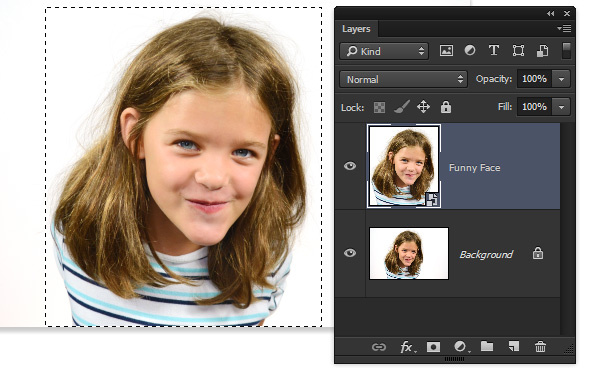This screenshot has height=375, width=600.
Task: Collapse the panel with double arrows
Action: (551, 13)
